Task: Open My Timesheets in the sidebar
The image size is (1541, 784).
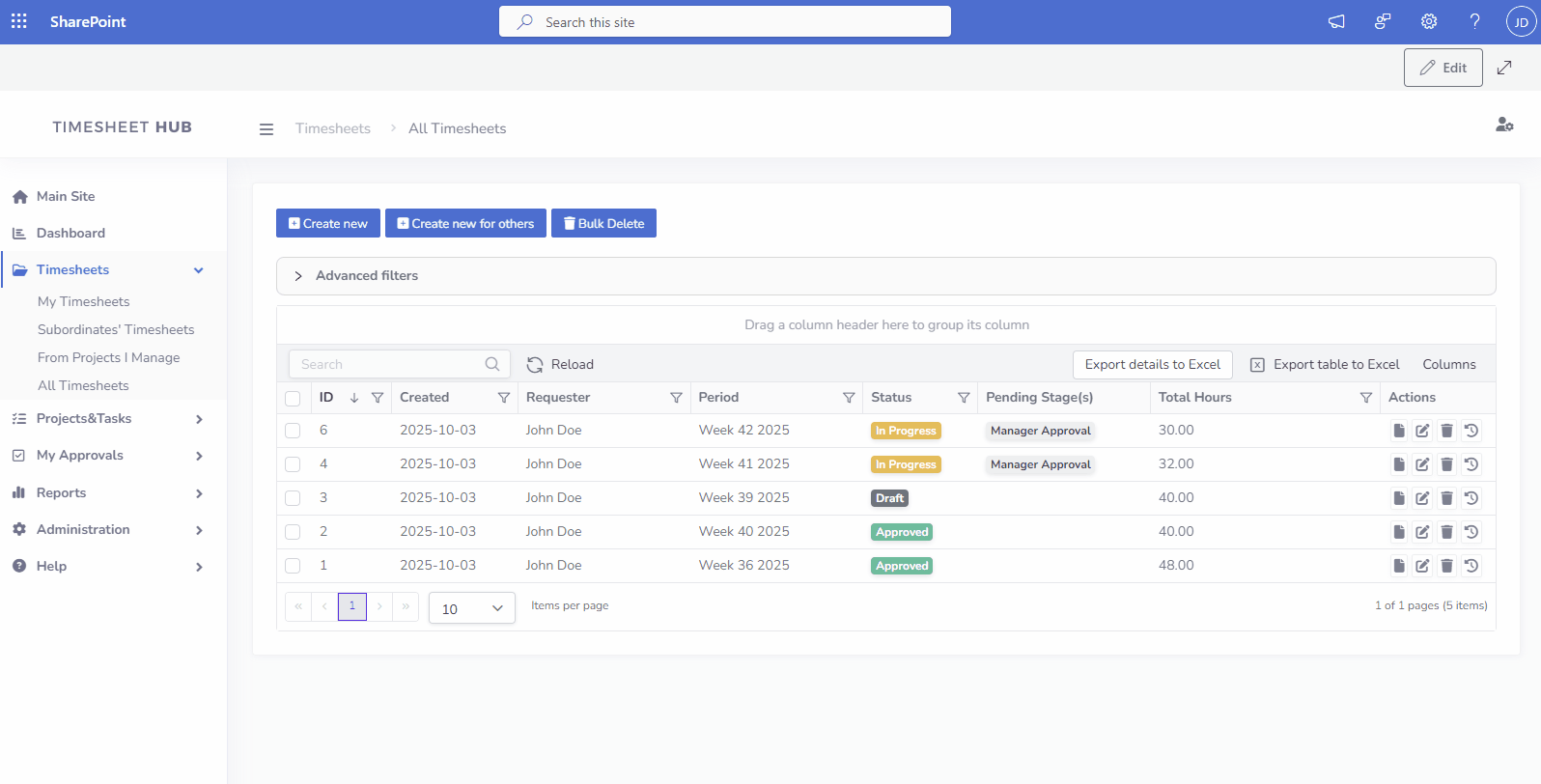Action: point(83,301)
